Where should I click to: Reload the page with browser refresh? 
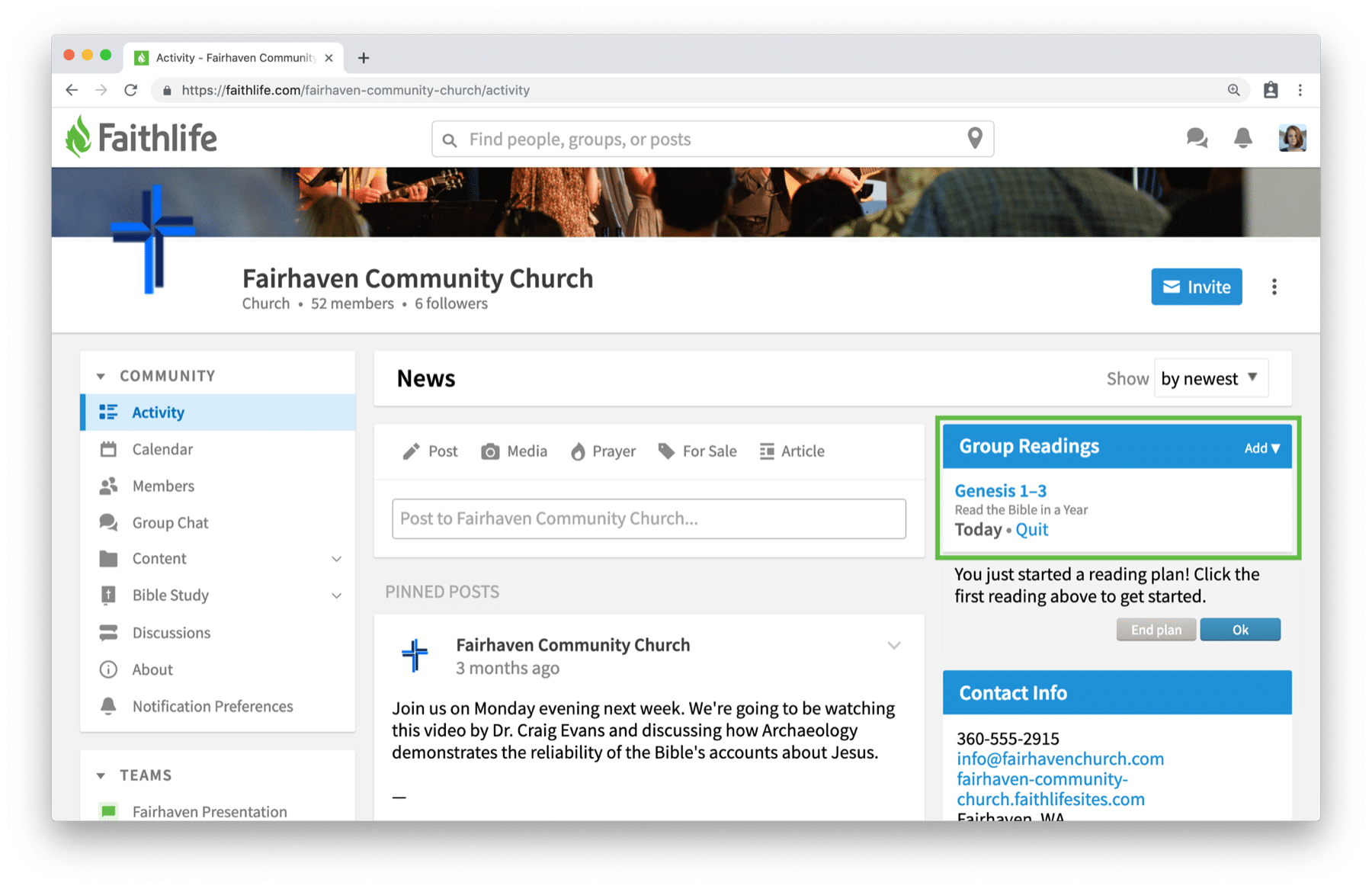(131, 90)
